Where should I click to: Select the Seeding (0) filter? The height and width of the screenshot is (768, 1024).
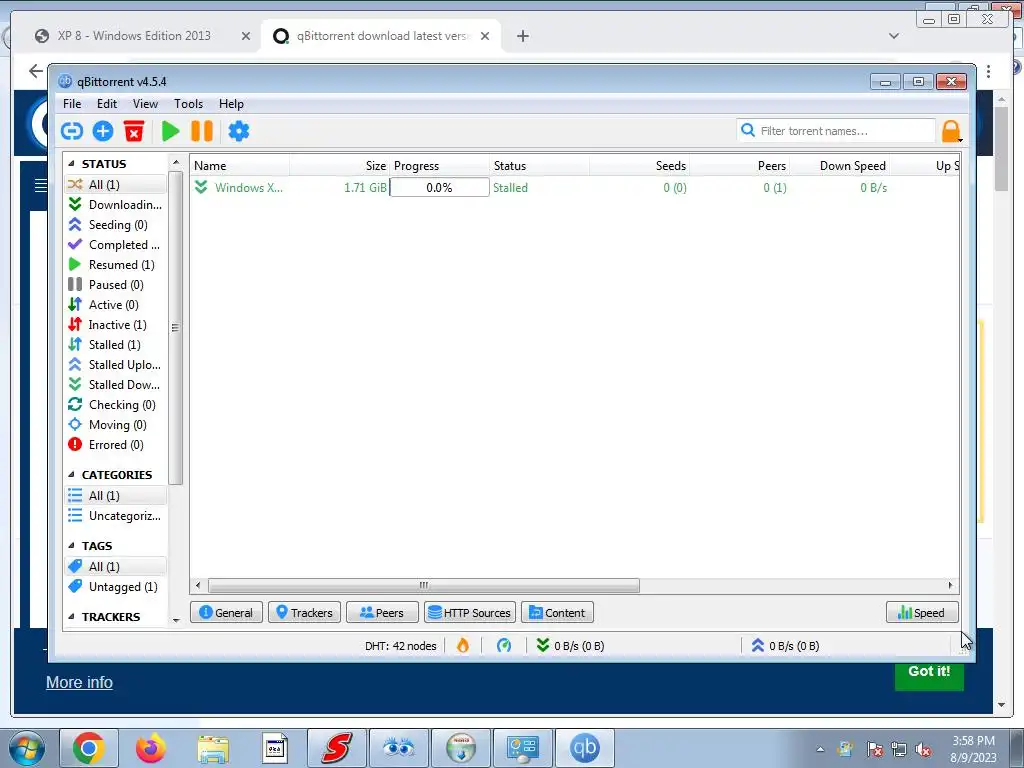[x=116, y=225]
